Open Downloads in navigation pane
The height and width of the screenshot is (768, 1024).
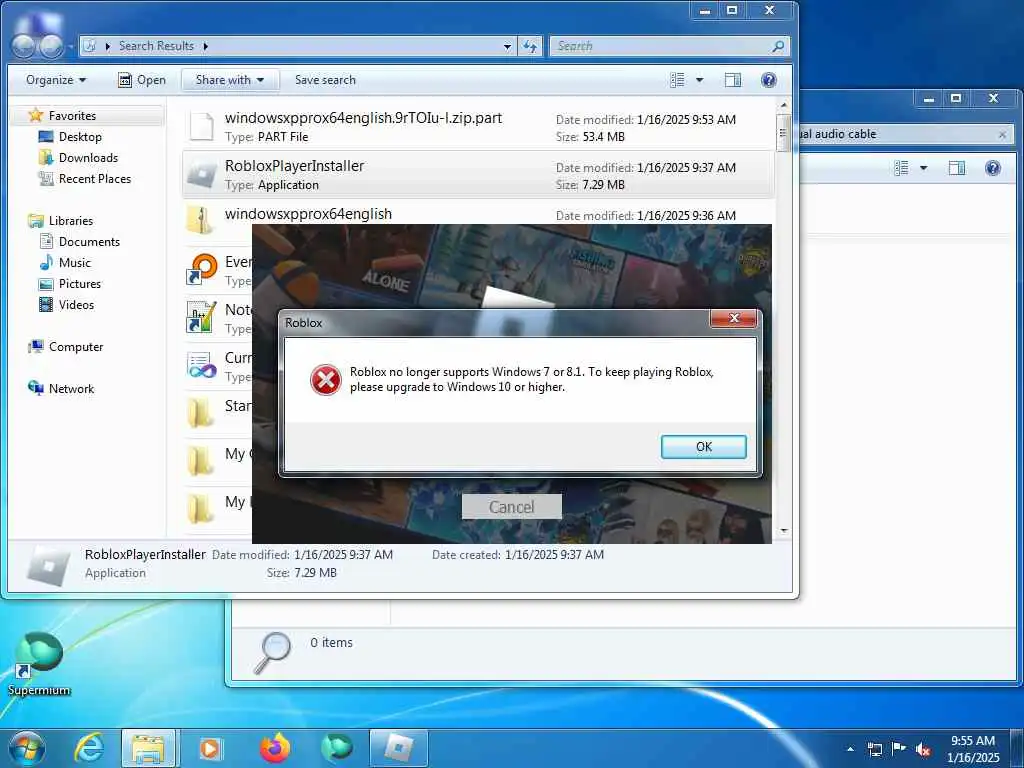[88, 157]
